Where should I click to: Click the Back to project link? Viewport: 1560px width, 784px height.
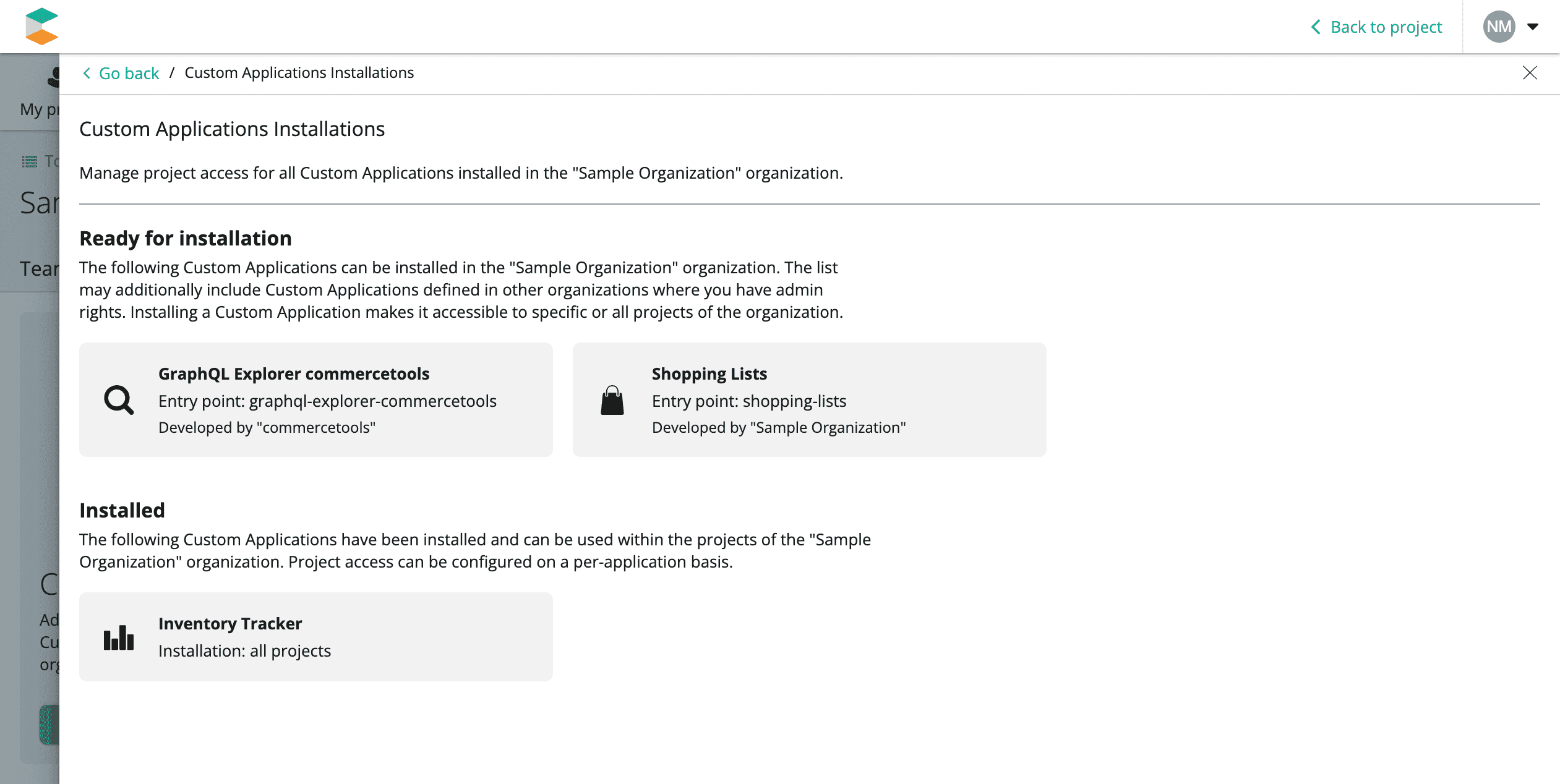tap(1386, 27)
